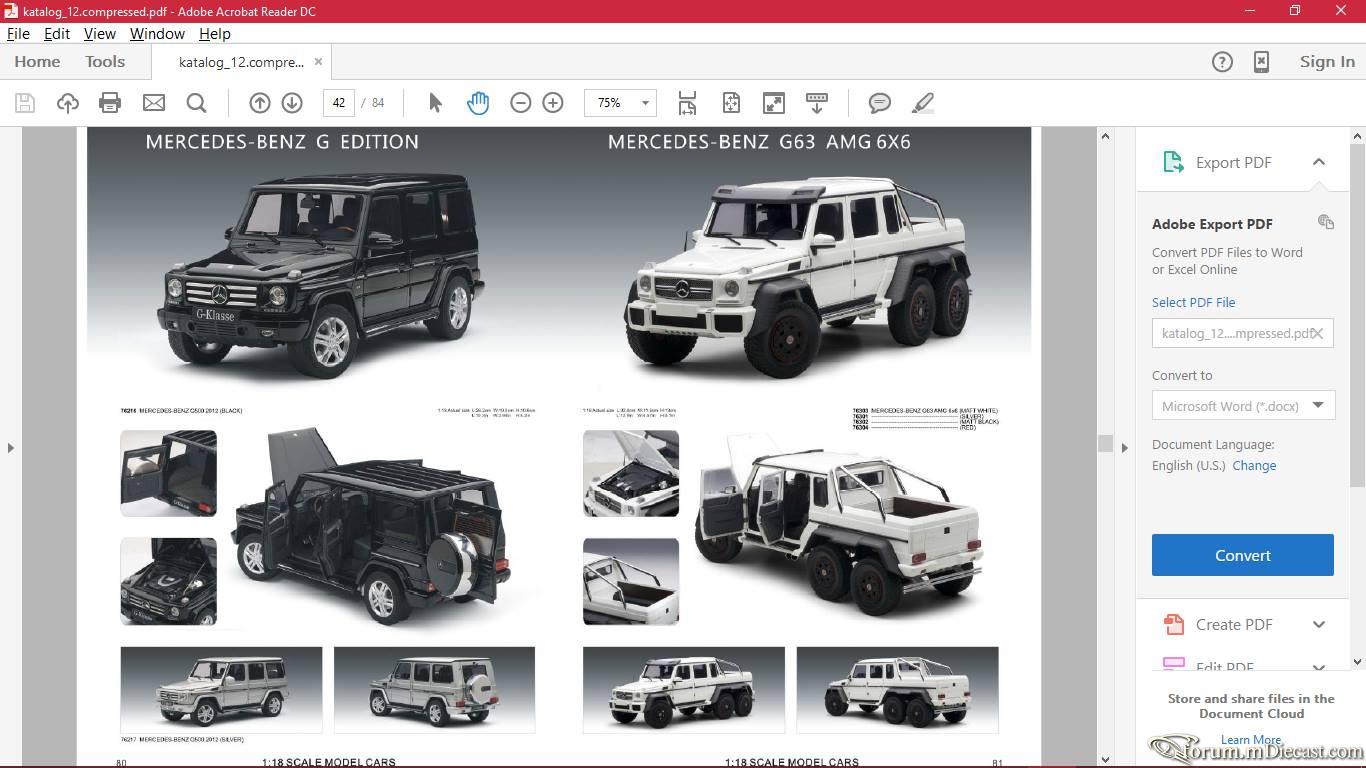Open the Help question mark icon
Screen dimensions: 1366x768
1222,62
